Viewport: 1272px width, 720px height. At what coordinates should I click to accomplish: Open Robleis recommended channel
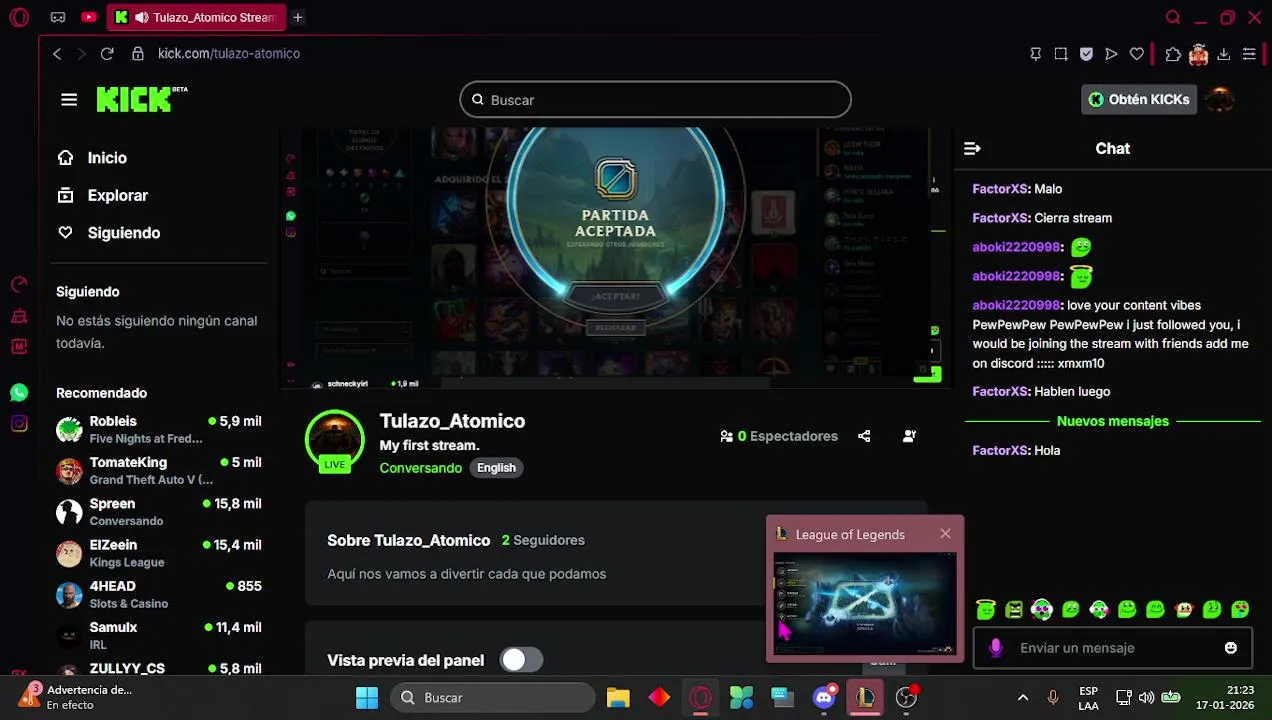[159, 429]
